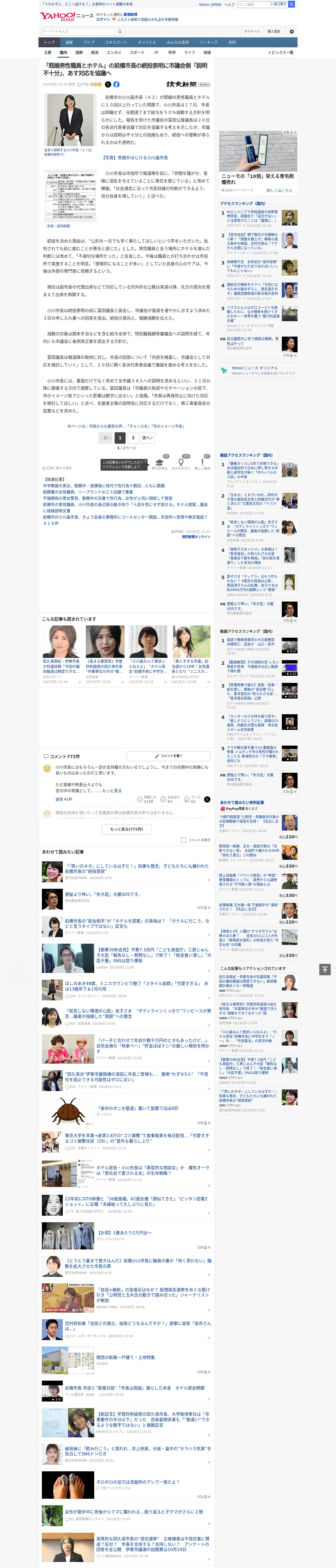Click the timeline table image thumbnail
The width and height of the screenshot is (336, 1568).
coord(70,196)
